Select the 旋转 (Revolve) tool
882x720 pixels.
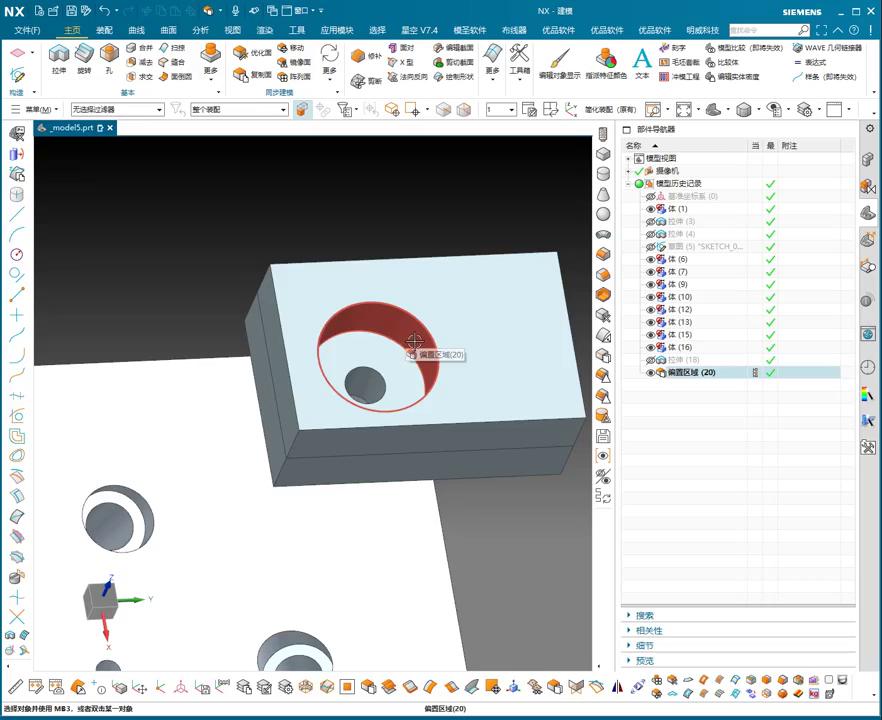(84, 54)
